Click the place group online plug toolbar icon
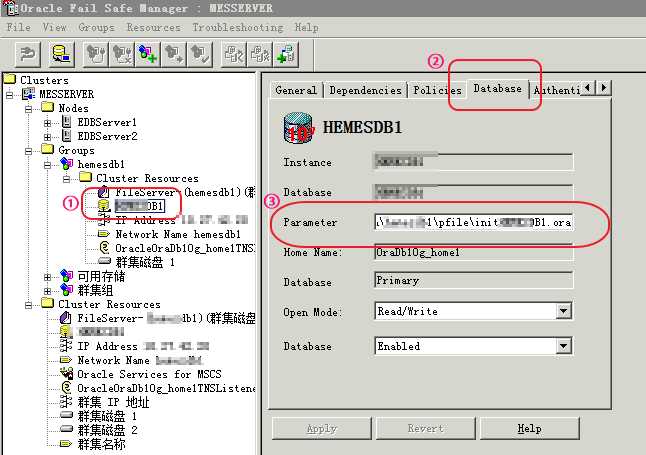Image resolution: width=646 pixels, height=455 pixels. [96, 54]
